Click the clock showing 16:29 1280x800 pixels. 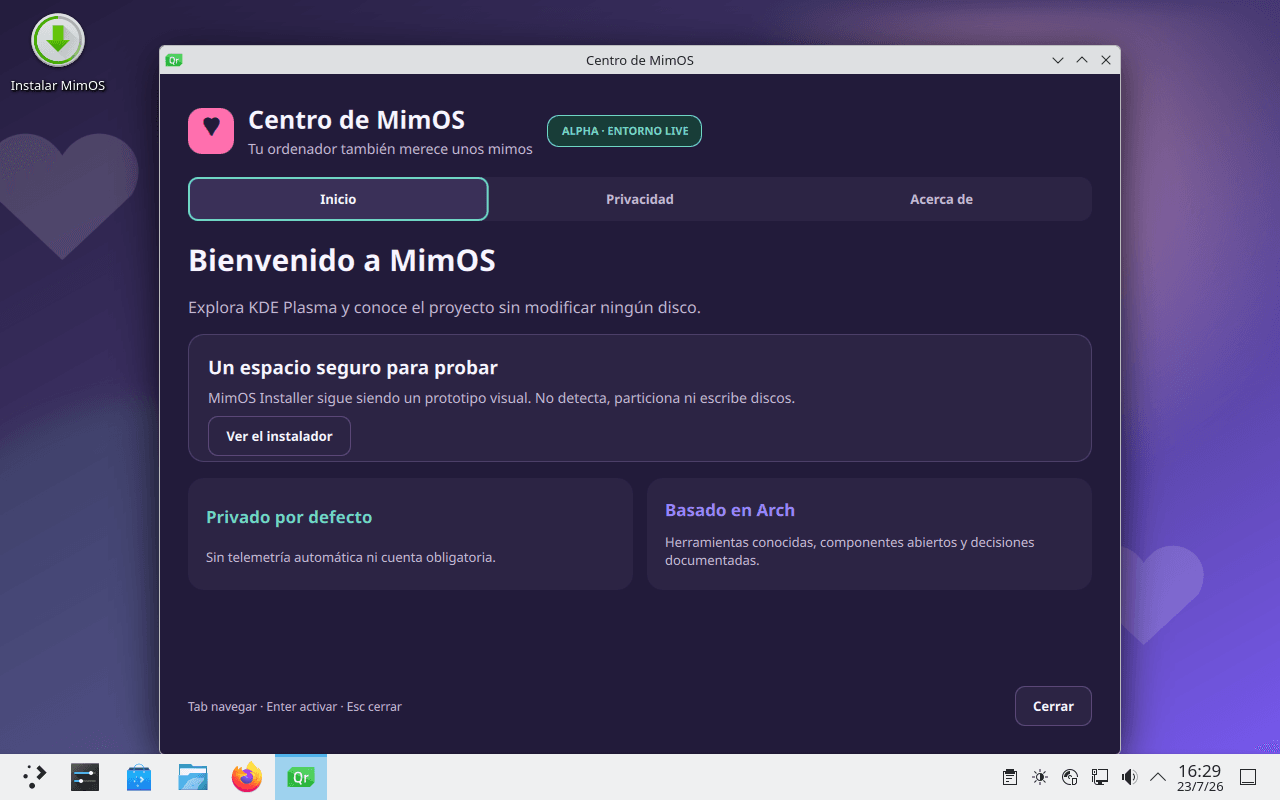[1200, 777]
